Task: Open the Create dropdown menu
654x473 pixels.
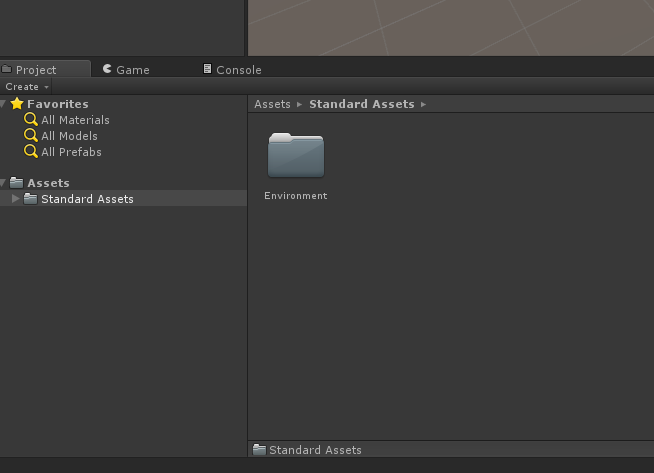Action: point(27,87)
